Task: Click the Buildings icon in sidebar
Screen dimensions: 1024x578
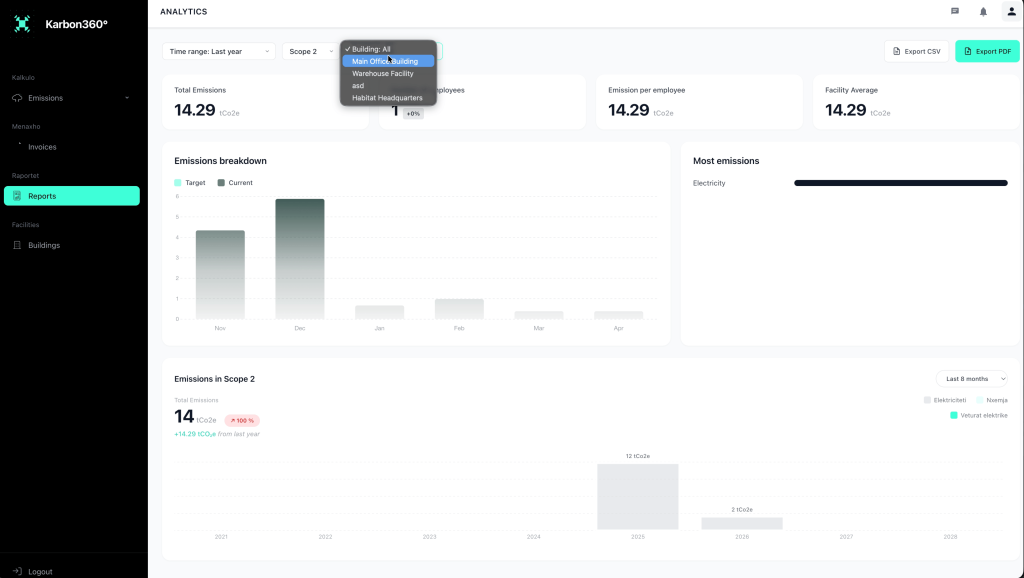Action: point(17,245)
